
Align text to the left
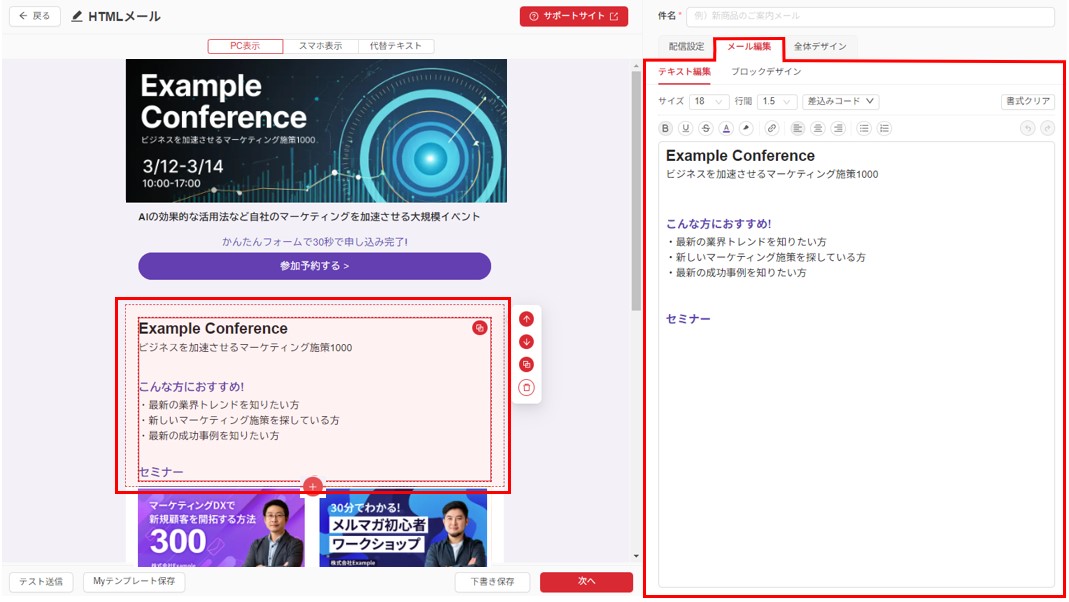[x=798, y=128]
